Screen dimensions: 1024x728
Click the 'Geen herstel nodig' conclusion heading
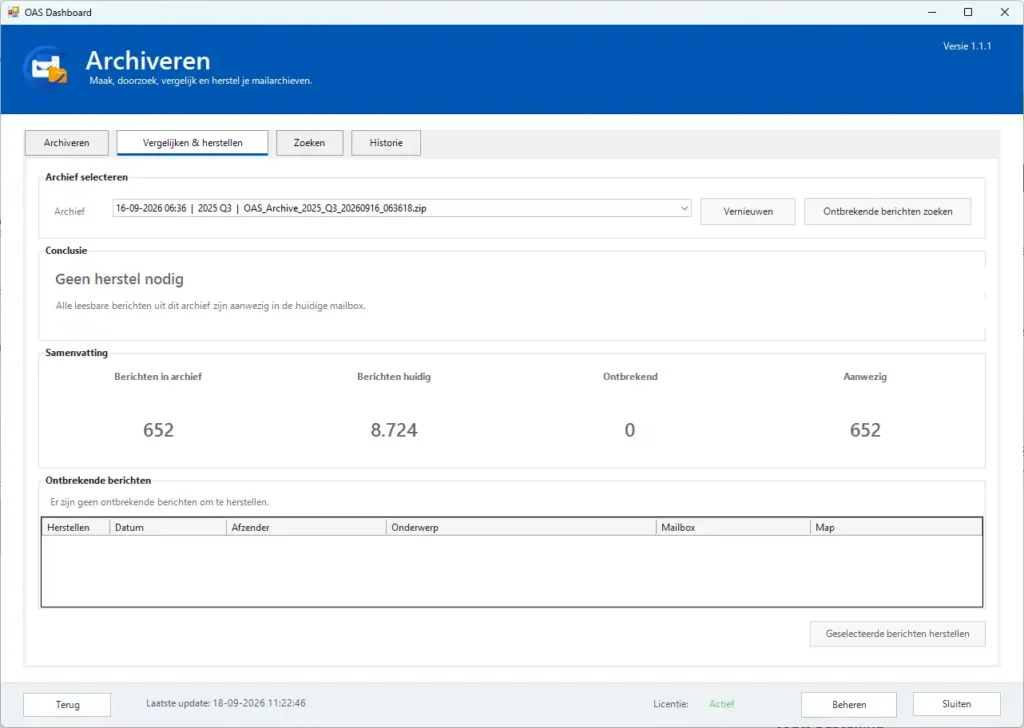point(120,279)
